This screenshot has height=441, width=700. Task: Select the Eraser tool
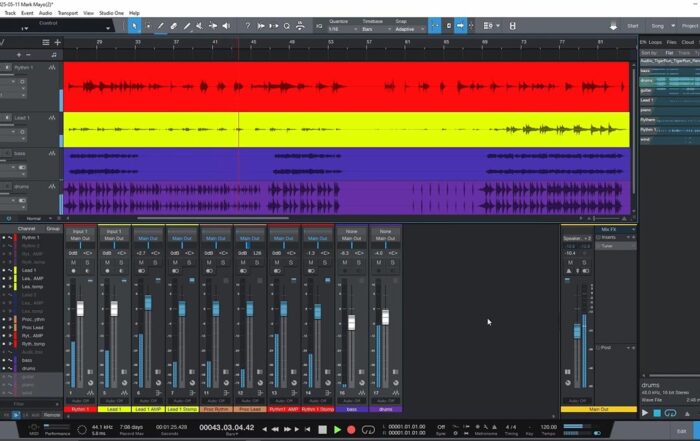pyautogui.click(x=174, y=26)
